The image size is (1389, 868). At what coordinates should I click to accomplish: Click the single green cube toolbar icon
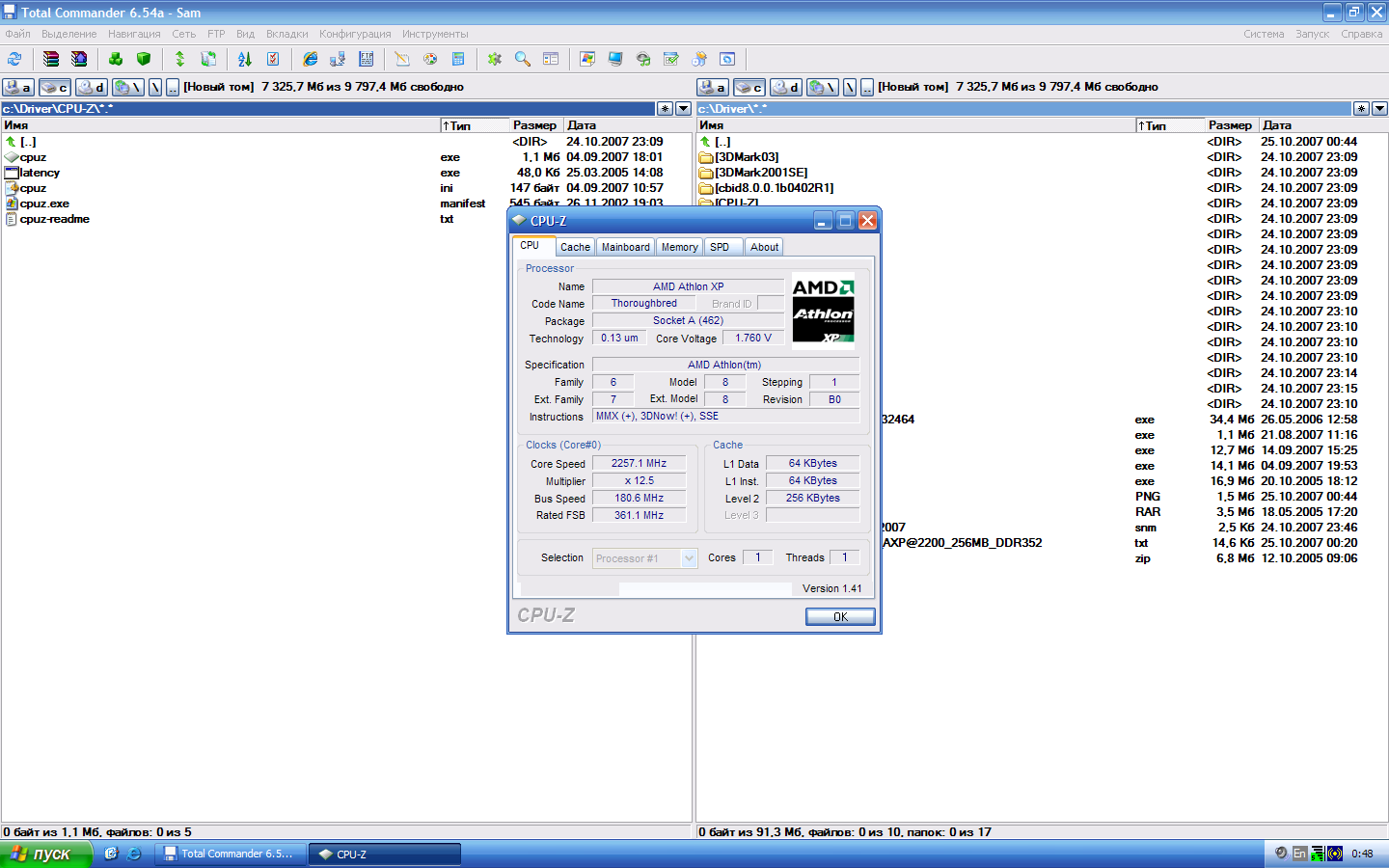coord(144,59)
